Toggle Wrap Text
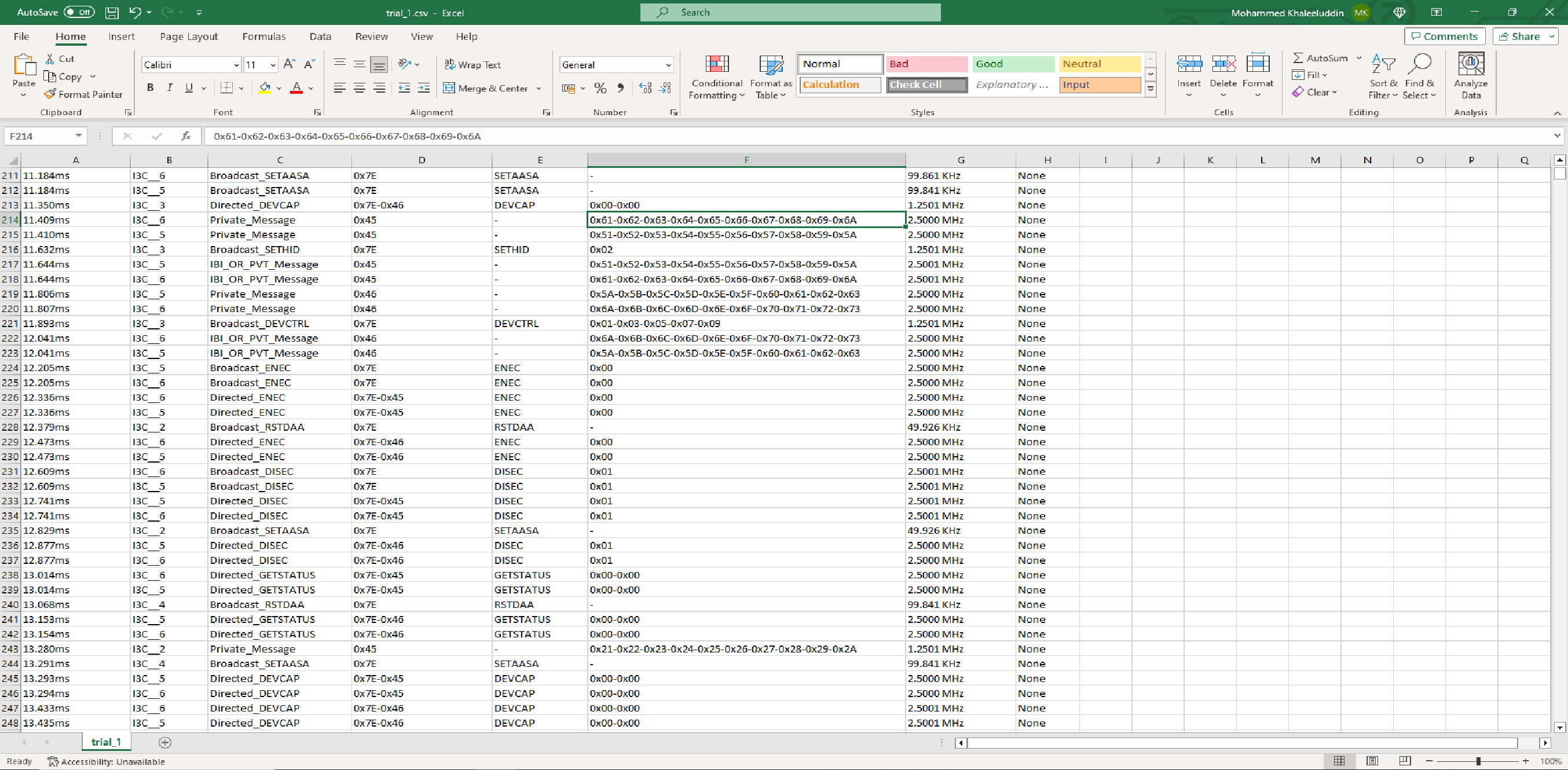Screen dimensions: 1568x770 coord(473,64)
